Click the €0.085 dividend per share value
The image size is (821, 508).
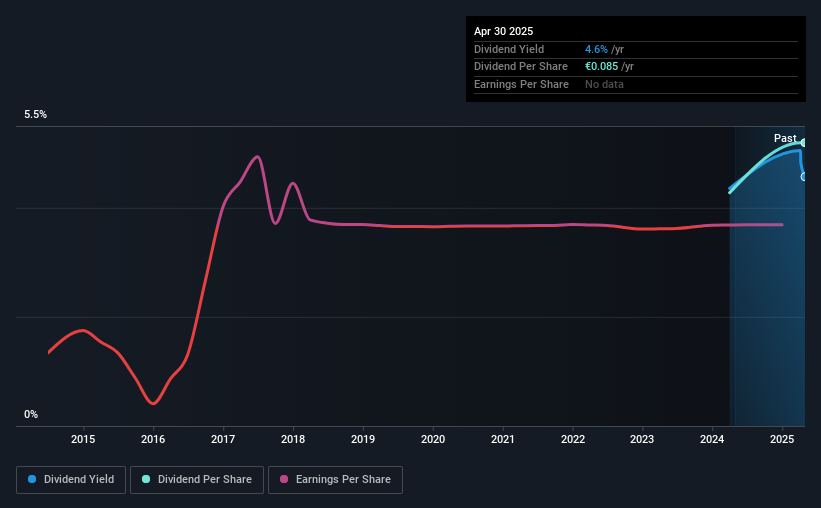pyautogui.click(x=602, y=67)
